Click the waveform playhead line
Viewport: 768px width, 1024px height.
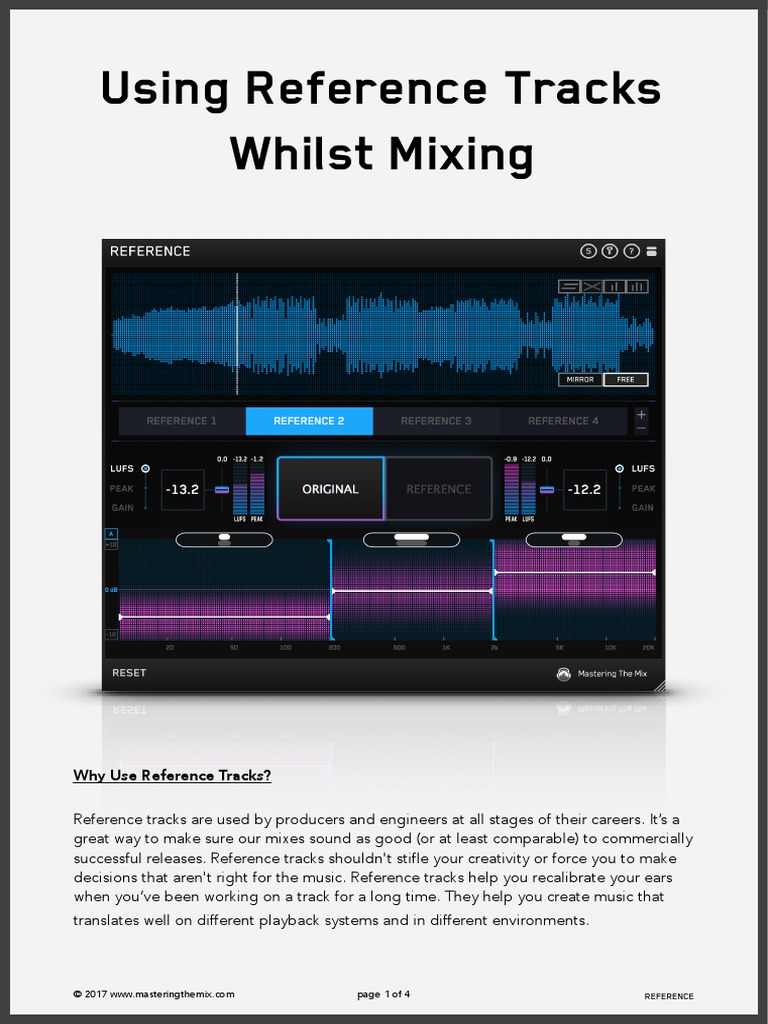[237, 334]
